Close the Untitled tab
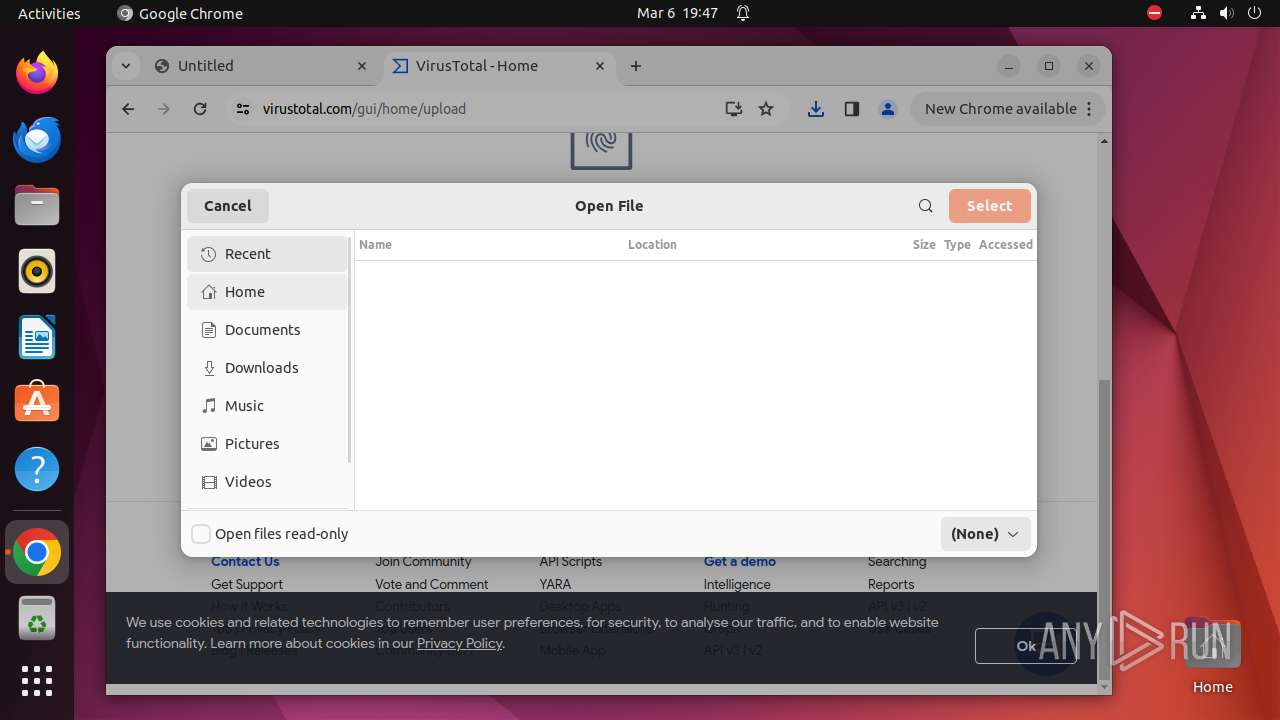 (x=362, y=66)
